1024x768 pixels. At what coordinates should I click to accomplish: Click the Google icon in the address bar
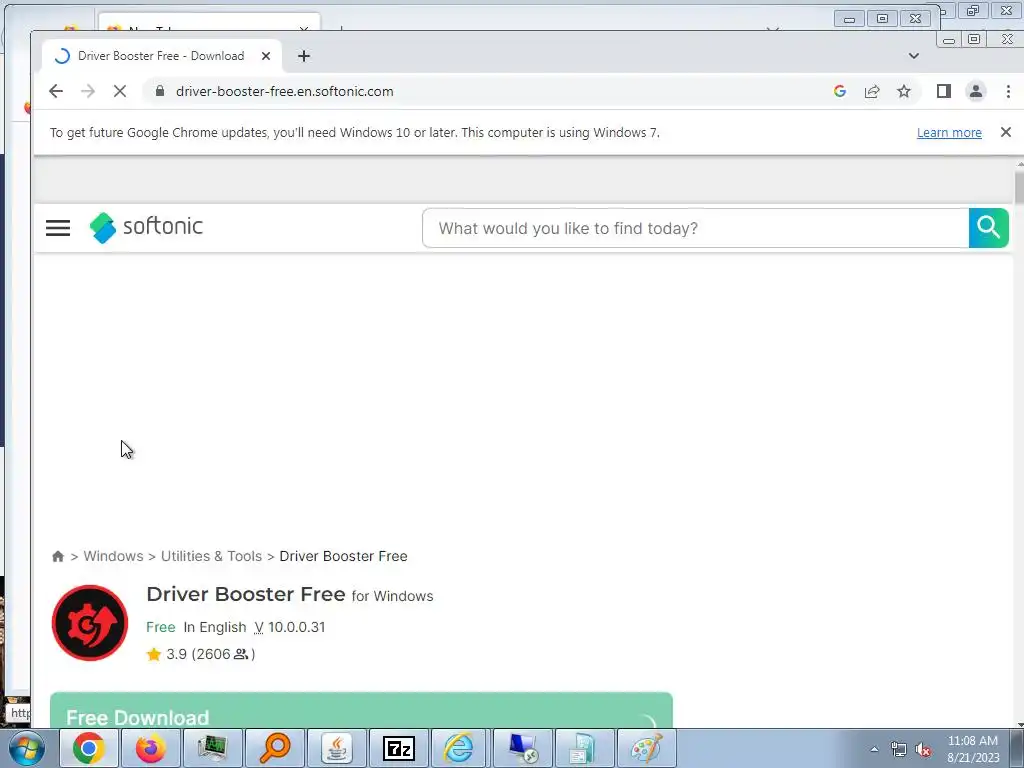tap(840, 91)
